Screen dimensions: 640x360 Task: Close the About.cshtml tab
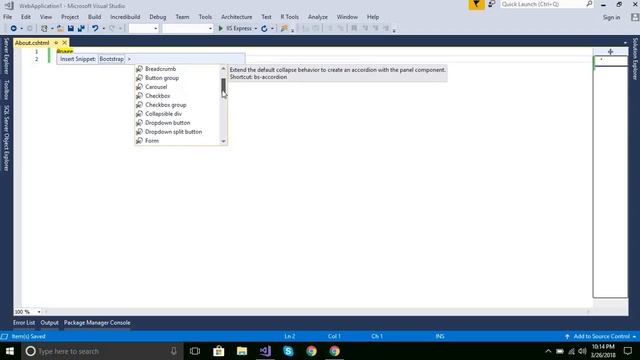[x=64, y=43]
